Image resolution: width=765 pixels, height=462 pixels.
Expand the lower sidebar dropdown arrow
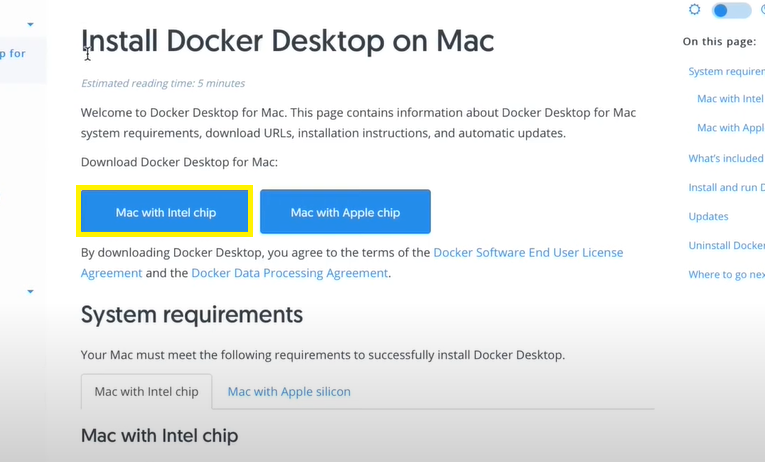point(30,292)
